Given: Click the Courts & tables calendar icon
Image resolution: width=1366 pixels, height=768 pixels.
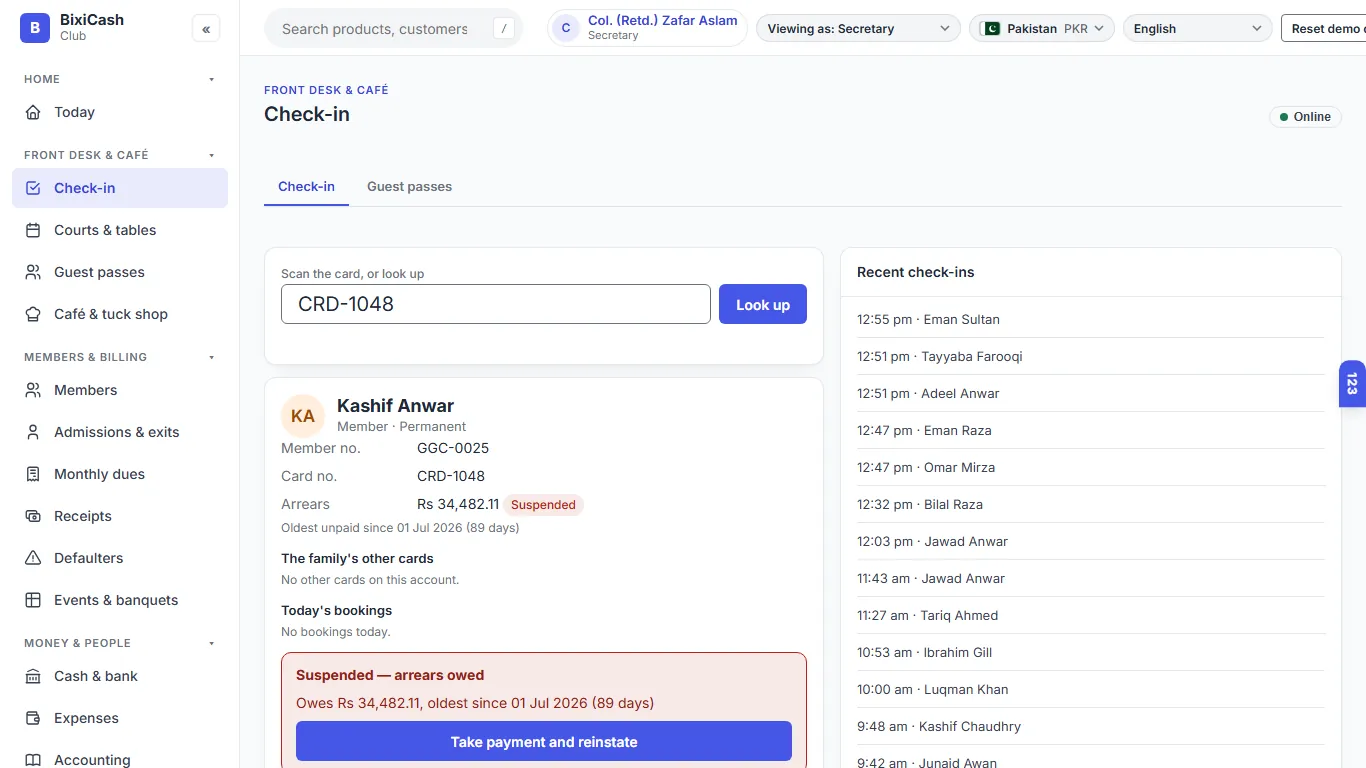Looking at the screenshot, I should (x=33, y=230).
